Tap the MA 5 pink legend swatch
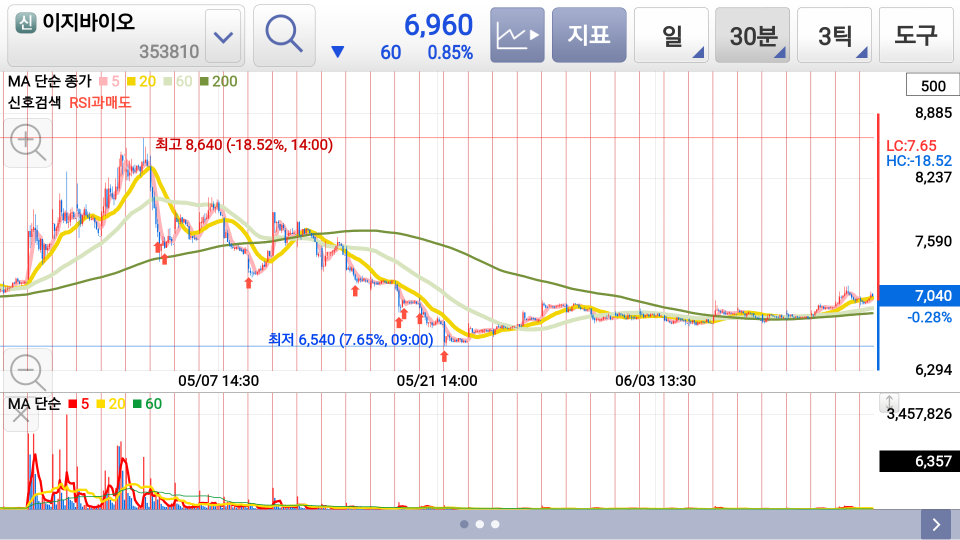960x540 pixels. (103, 81)
